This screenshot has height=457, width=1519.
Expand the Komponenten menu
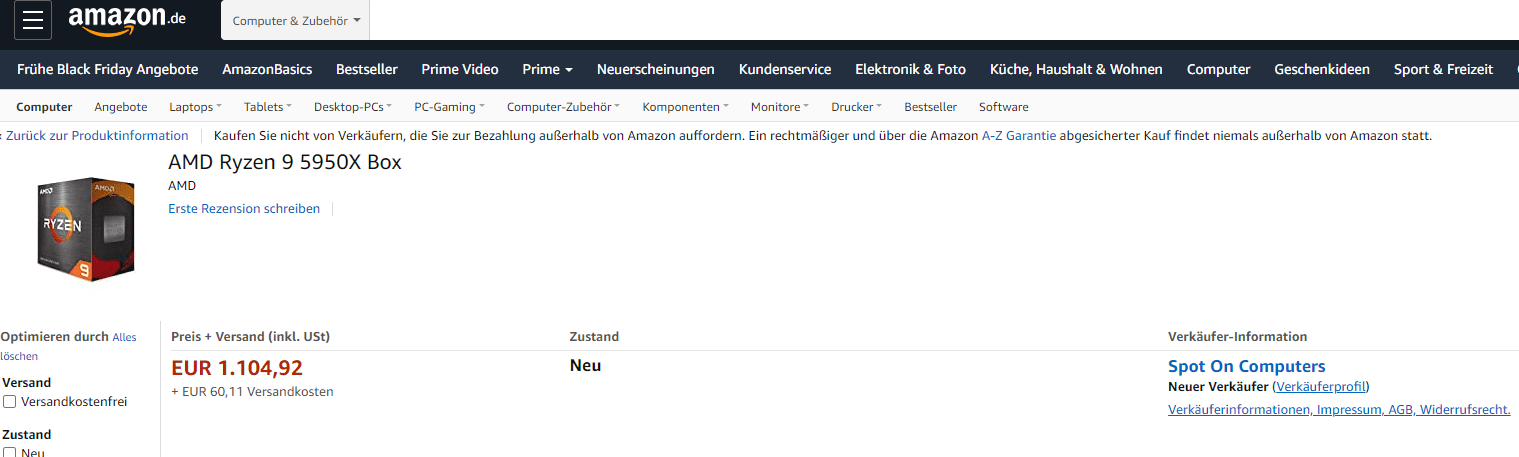[685, 107]
